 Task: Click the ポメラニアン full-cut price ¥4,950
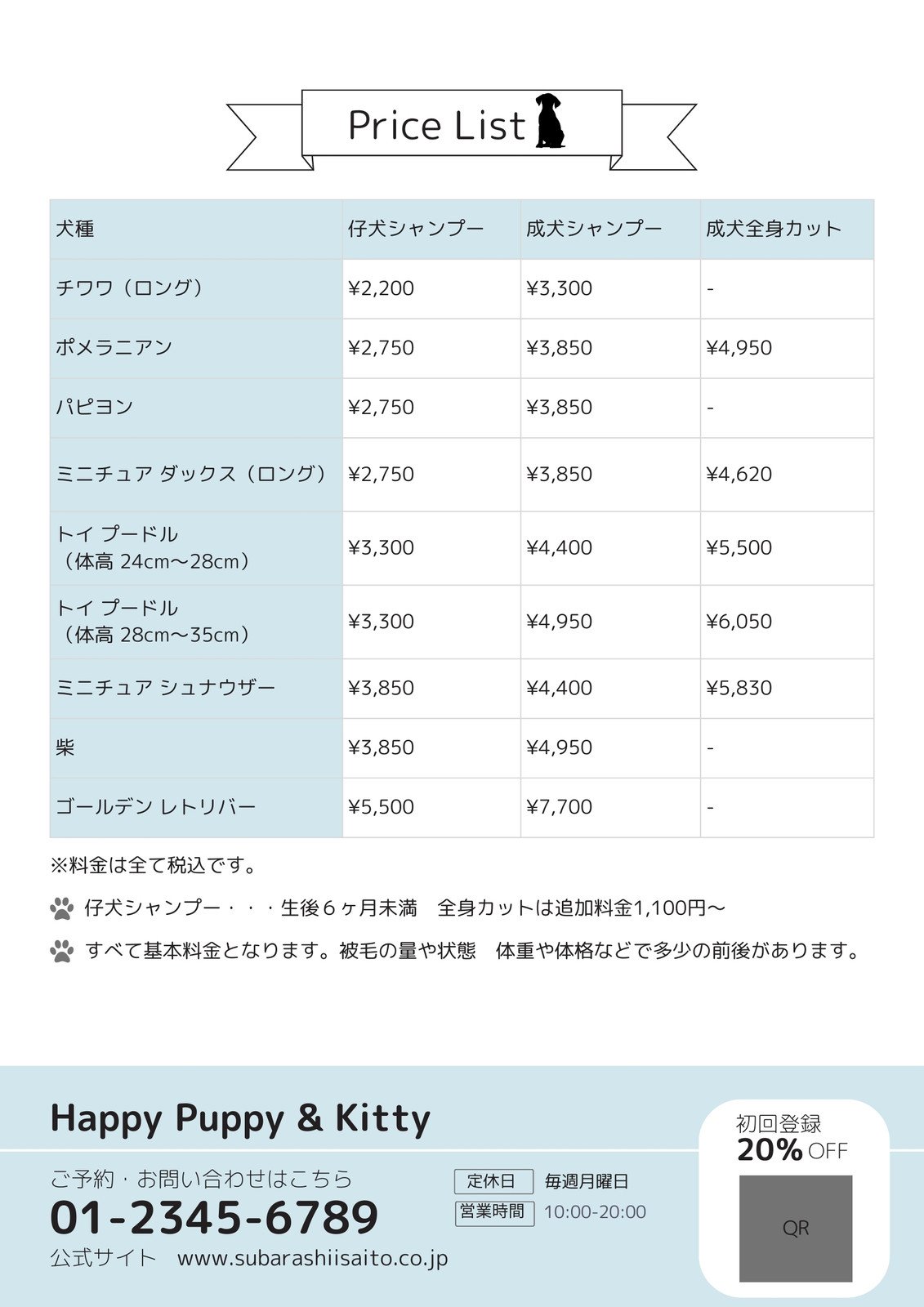click(x=739, y=348)
